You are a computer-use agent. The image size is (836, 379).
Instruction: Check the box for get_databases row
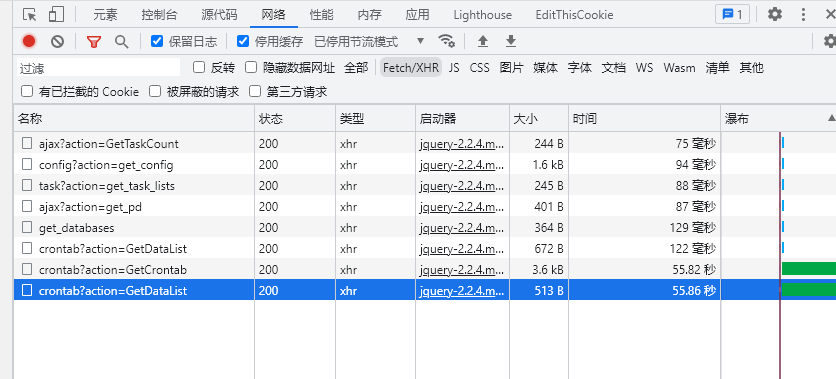(x=27, y=228)
